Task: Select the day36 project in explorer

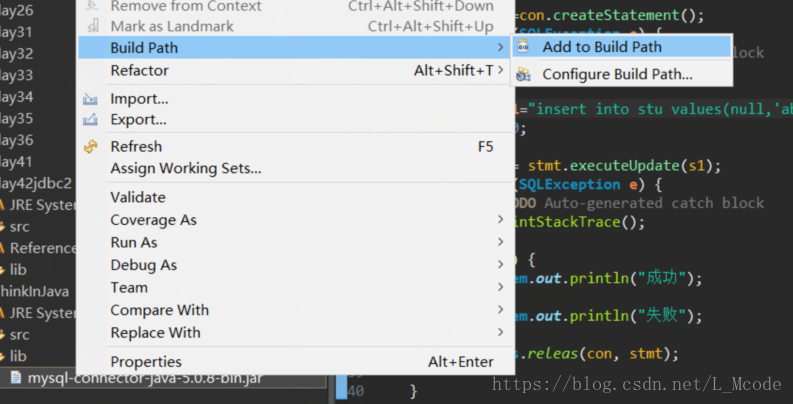Action: (x=17, y=140)
